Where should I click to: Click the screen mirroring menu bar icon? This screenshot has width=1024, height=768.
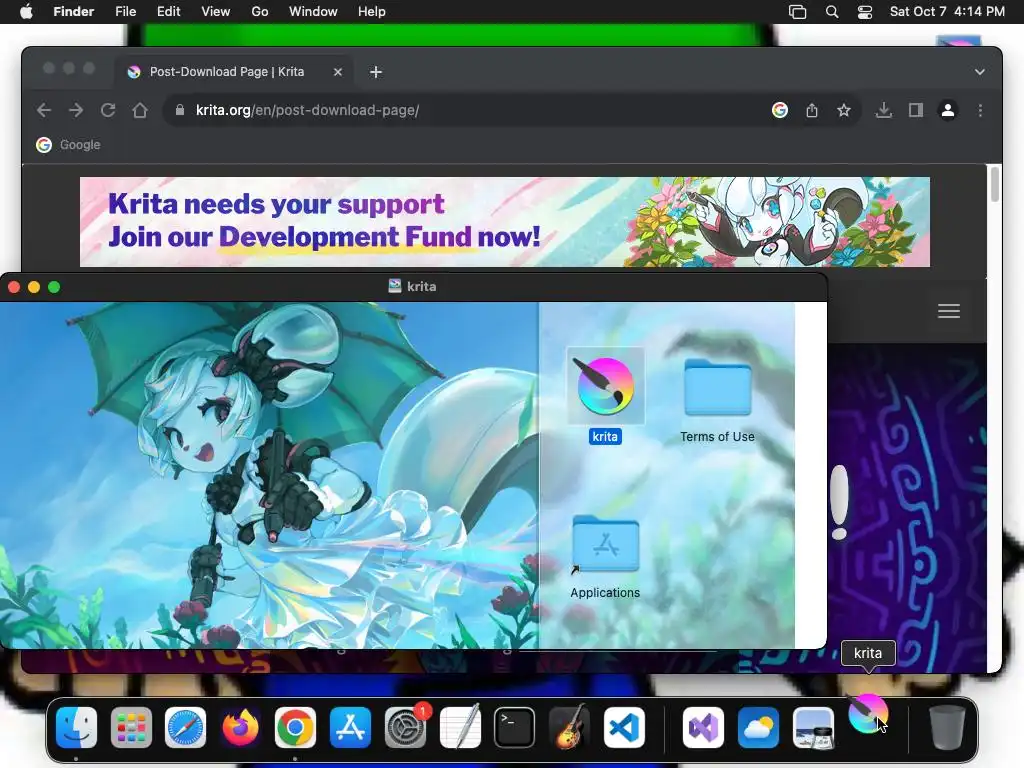pyautogui.click(x=797, y=12)
